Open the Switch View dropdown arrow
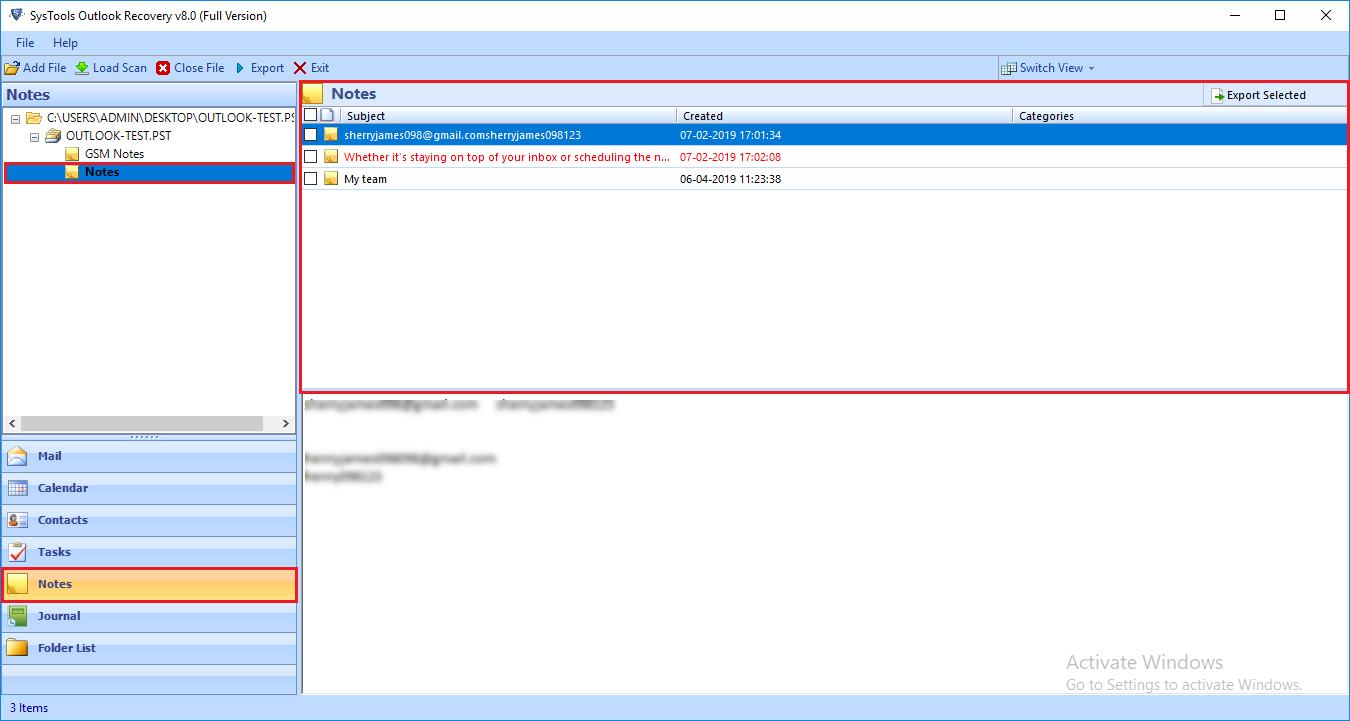 (1091, 69)
